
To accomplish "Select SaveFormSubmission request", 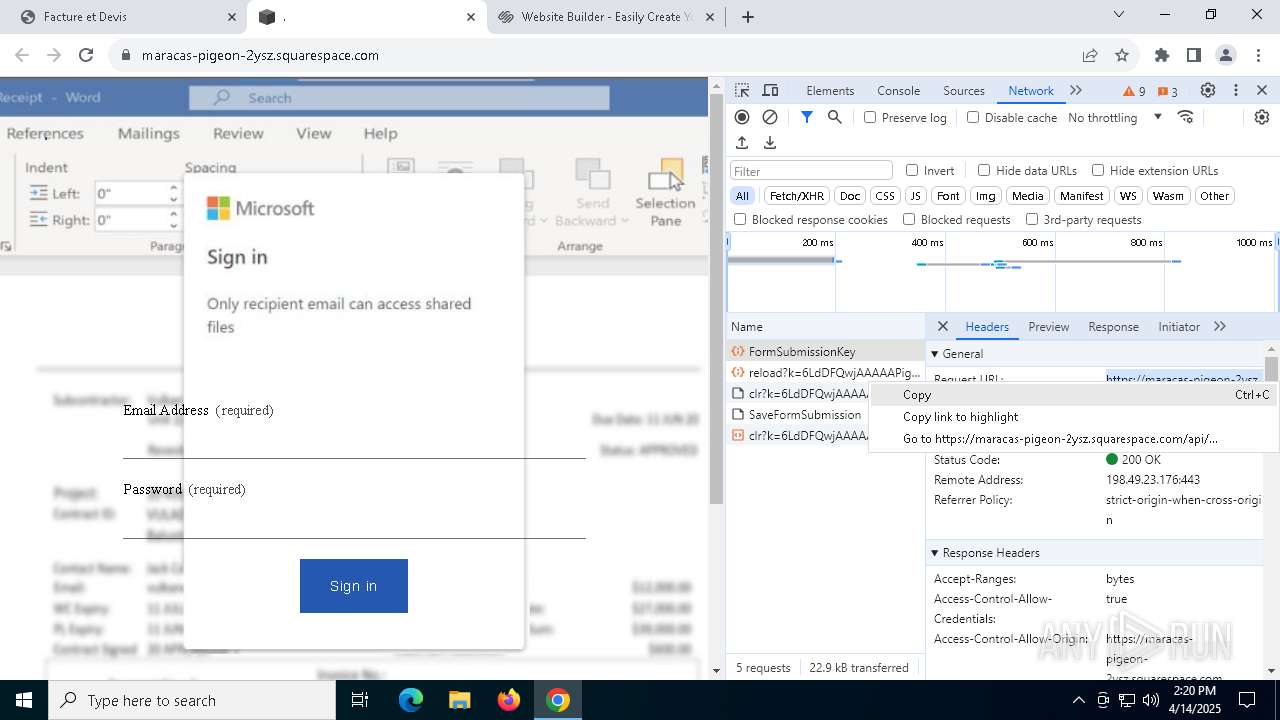I will (x=797, y=415).
